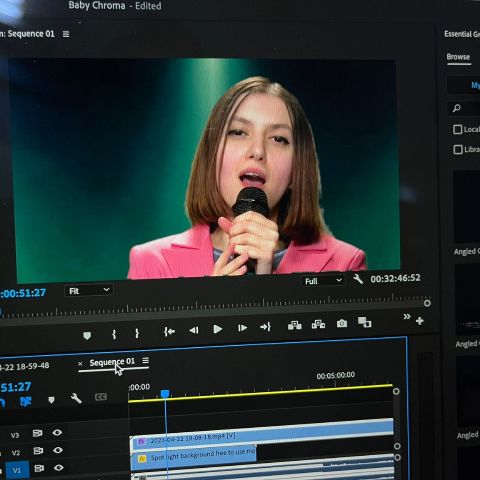Click the Extract icon
The height and width of the screenshot is (480, 480).
click(x=318, y=324)
